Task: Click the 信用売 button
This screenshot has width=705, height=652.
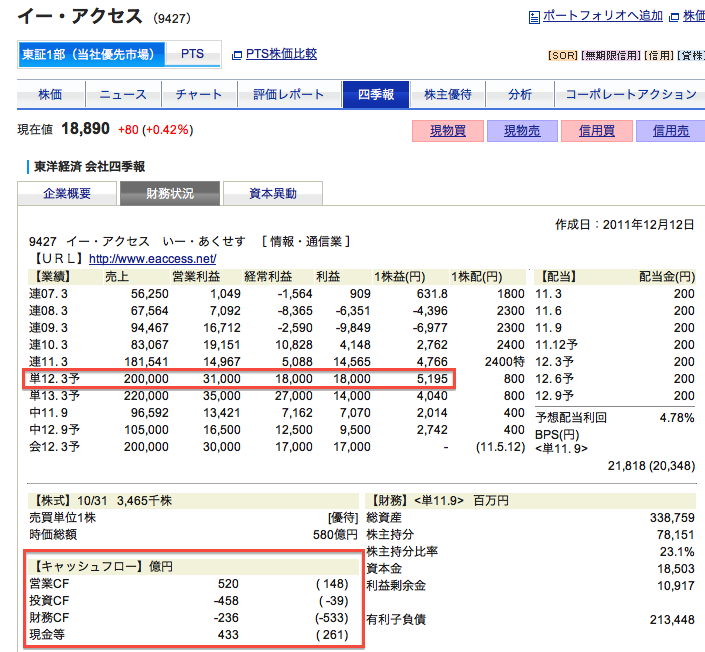Action: [671, 131]
